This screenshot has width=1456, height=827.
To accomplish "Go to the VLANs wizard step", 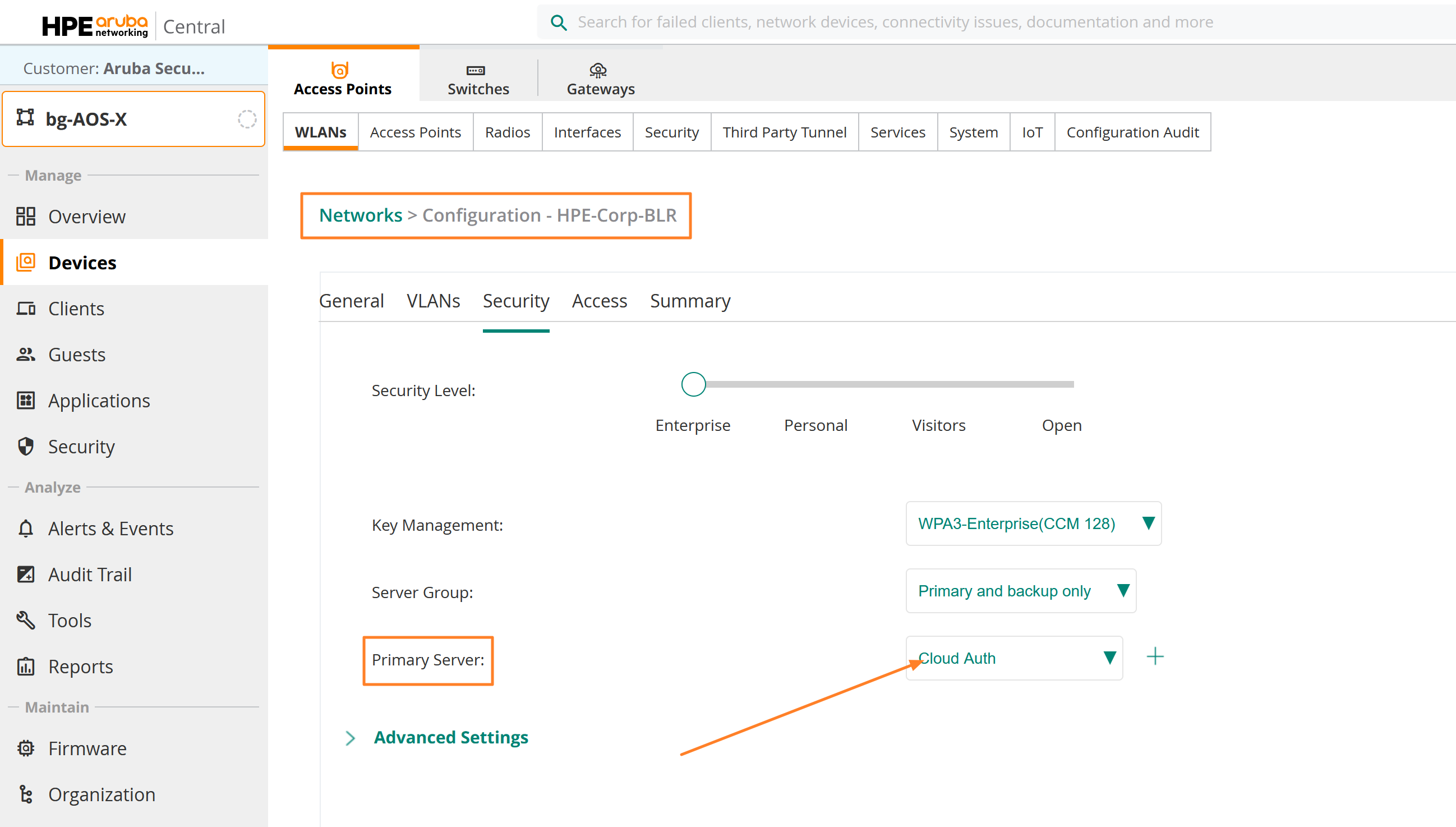I will 433,301.
